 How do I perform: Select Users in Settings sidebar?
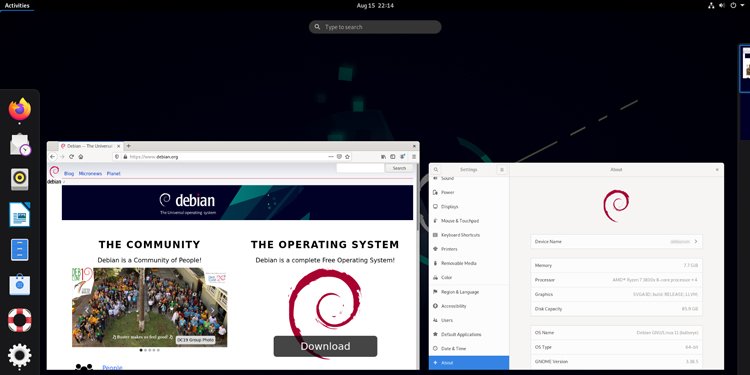point(469,320)
